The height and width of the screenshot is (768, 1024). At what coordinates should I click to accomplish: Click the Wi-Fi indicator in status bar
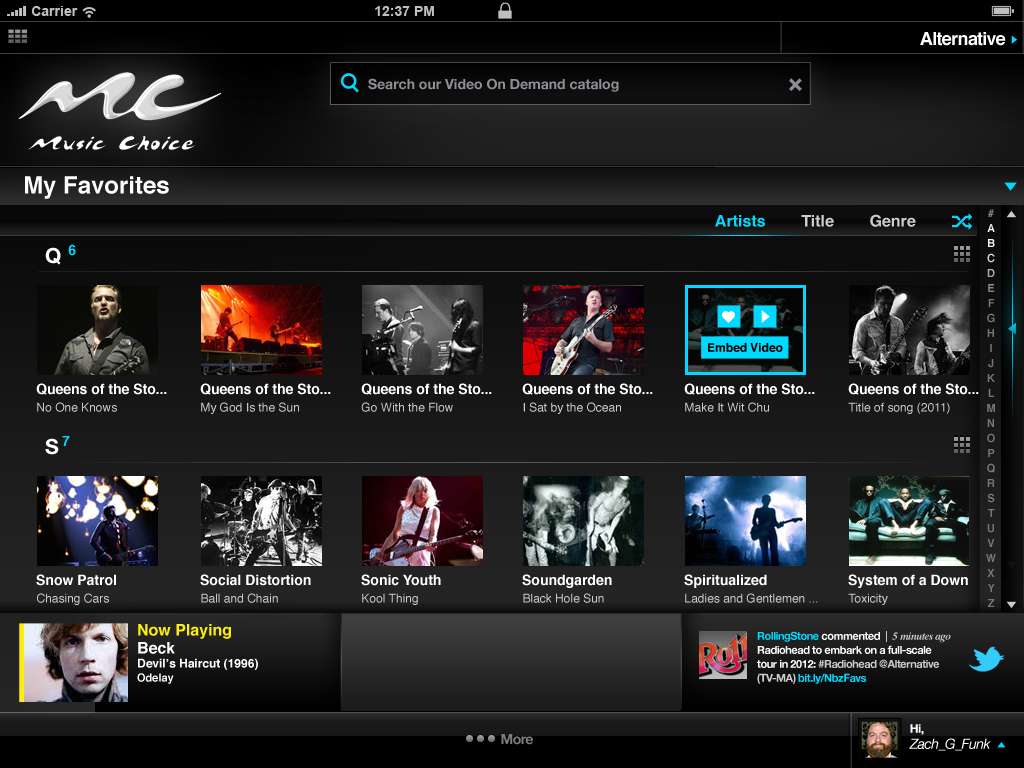89,11
